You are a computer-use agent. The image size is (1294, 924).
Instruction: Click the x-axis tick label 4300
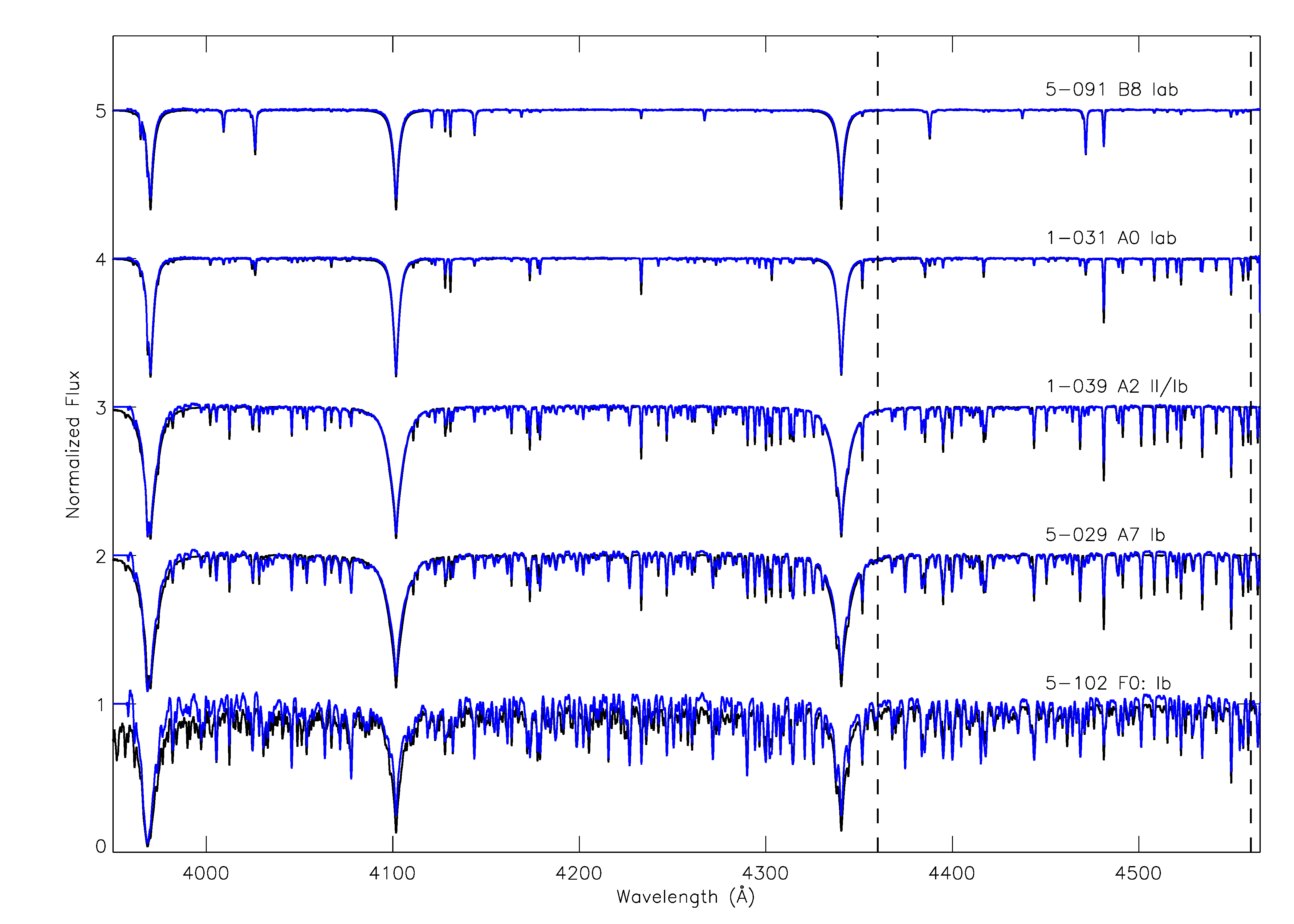click(765, 873)
